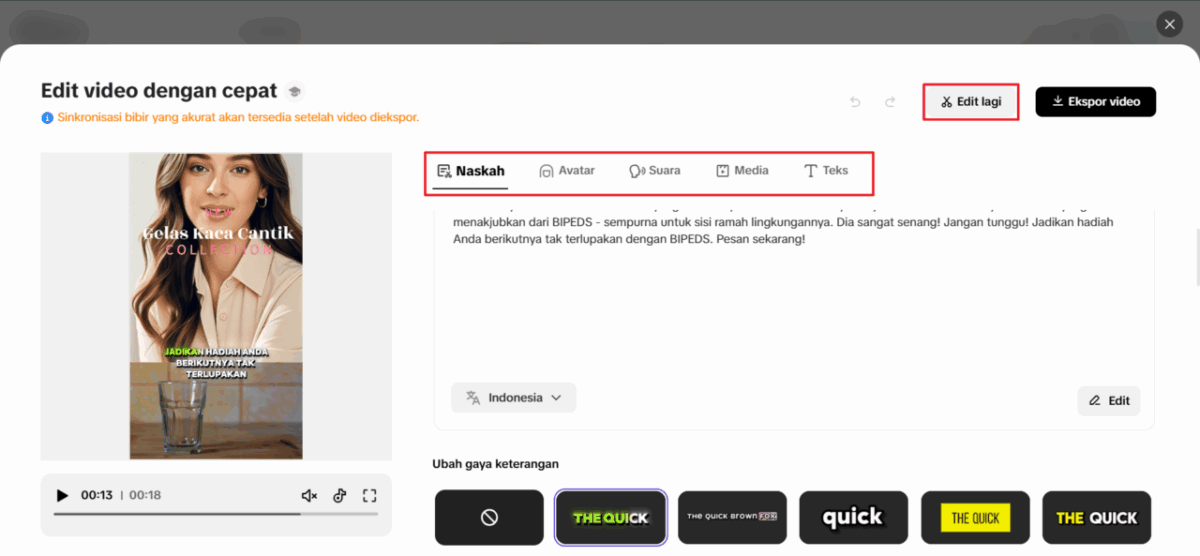Select the Media tab

742,171
